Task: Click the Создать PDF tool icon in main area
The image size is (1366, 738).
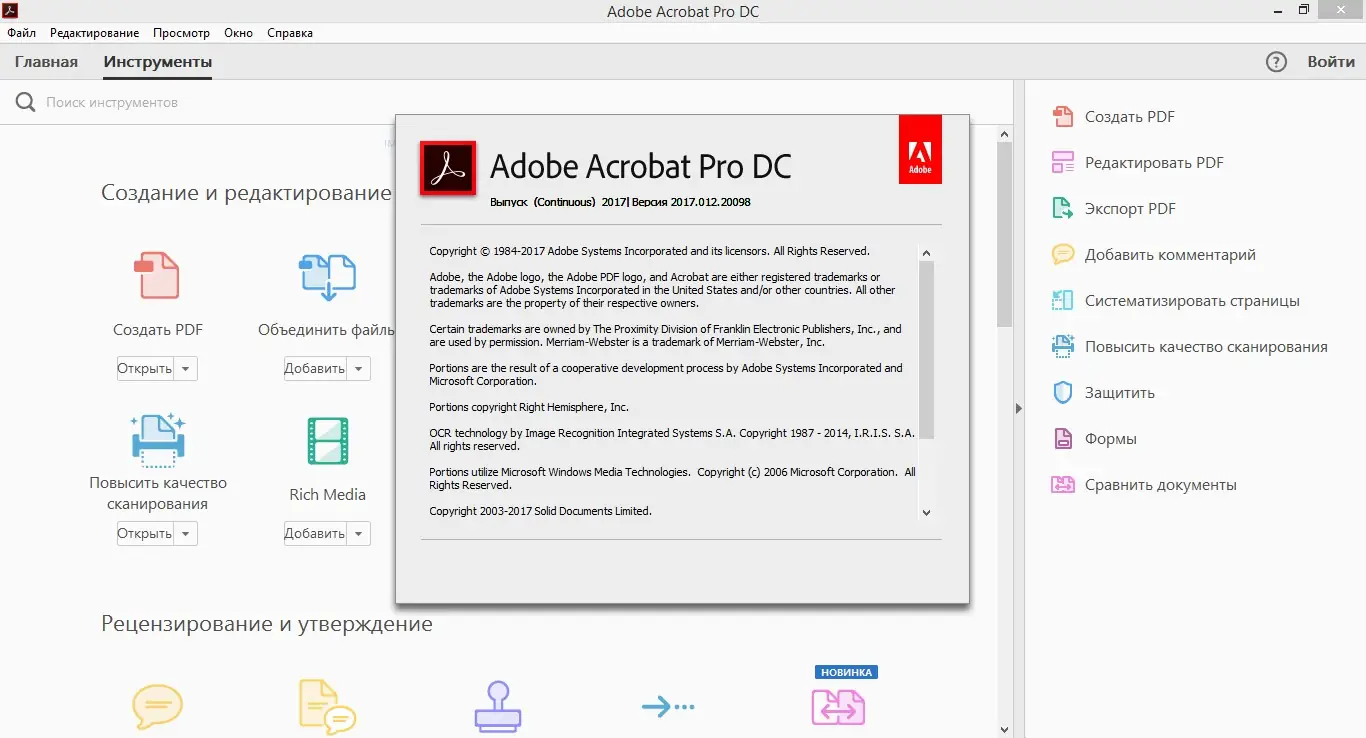Action: pyautogui.click(x=157, y=276)
